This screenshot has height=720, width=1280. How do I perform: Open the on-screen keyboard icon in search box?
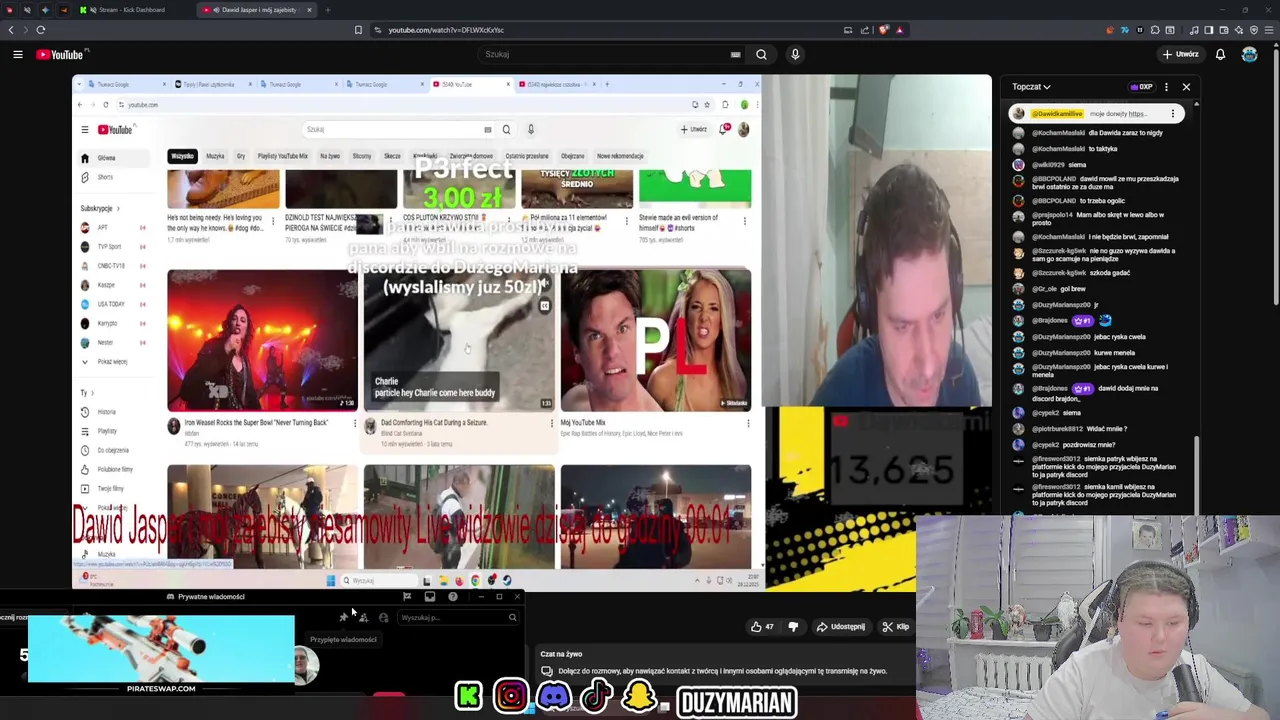click(735, 54)
